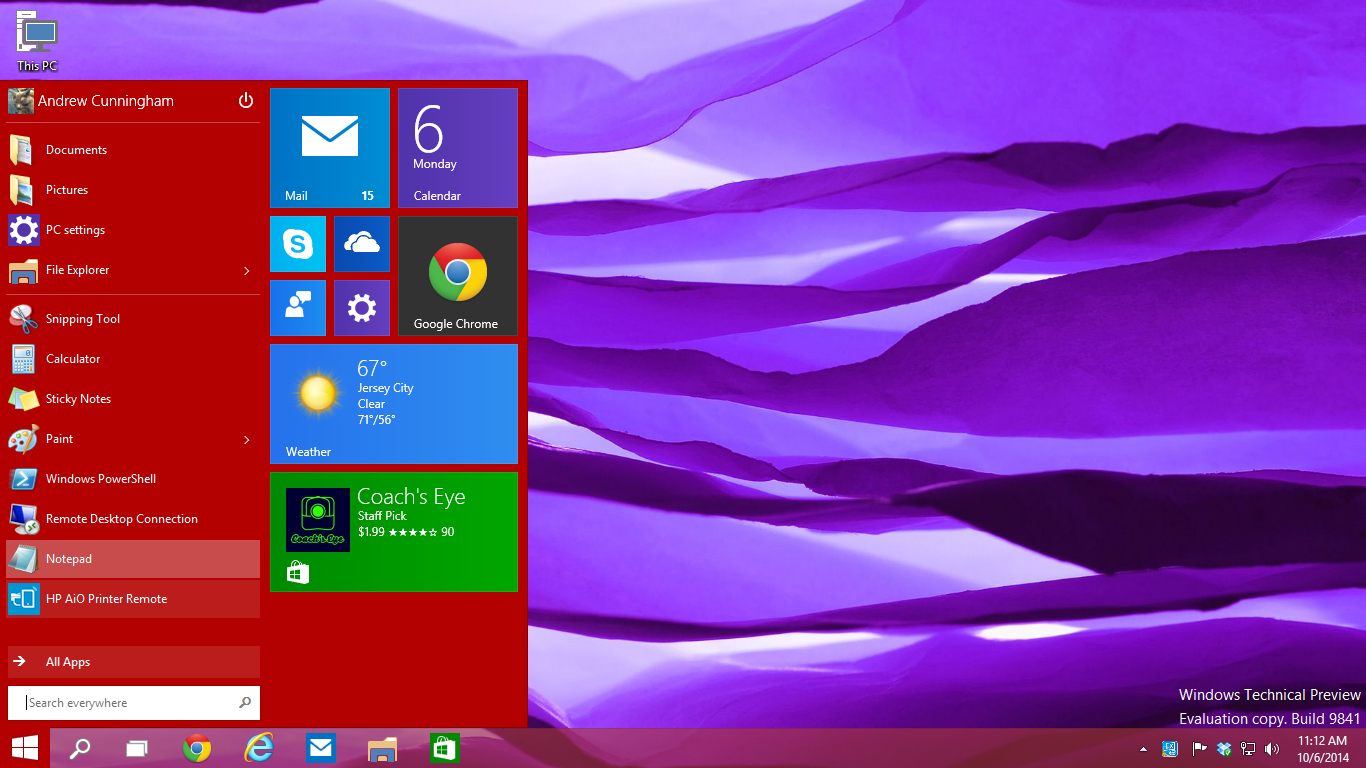
Task: Open the Skype tile
Action: (298, 244)
